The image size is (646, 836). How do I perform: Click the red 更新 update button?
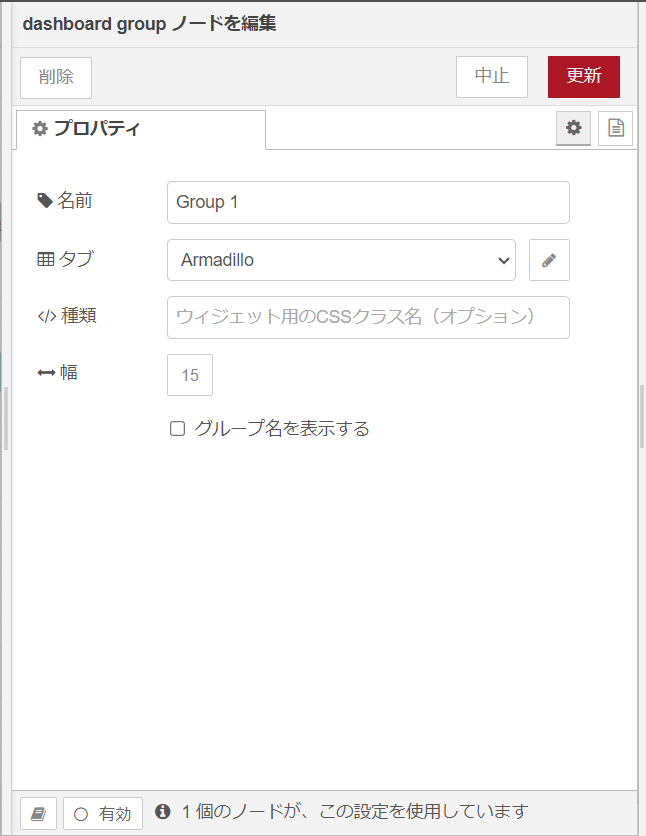pos(584,77)
